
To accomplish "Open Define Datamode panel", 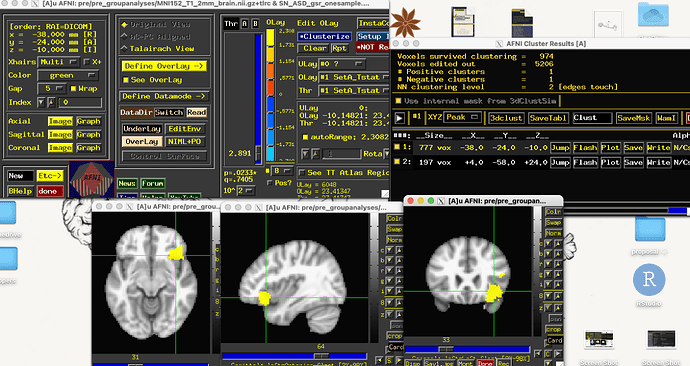I will (x=164, y=96).
